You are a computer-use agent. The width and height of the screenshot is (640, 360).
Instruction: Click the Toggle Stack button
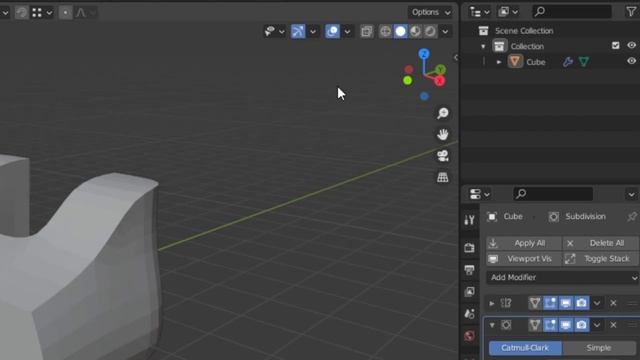601,259
